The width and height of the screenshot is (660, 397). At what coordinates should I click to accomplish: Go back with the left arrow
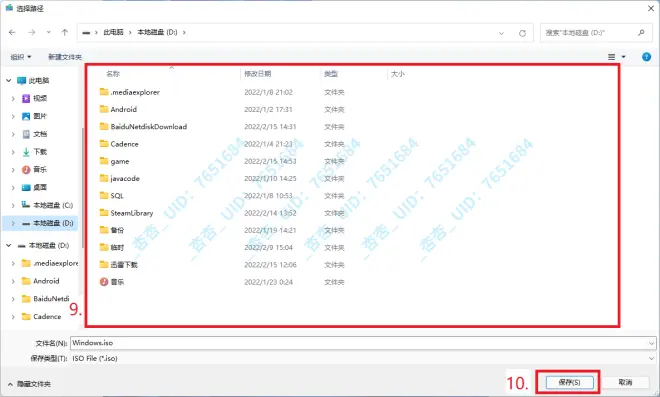click(12, 32)
